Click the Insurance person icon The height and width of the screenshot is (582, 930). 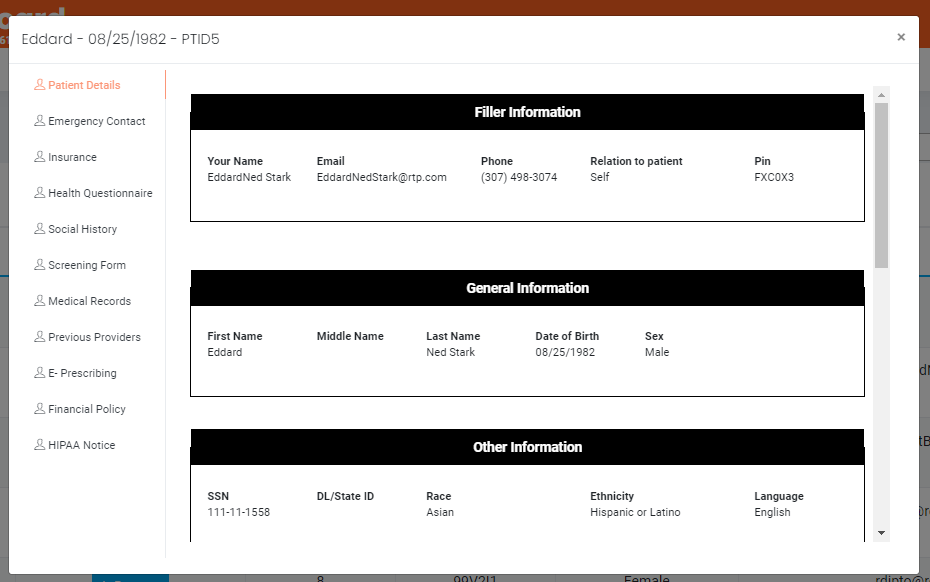pos(40,157)
